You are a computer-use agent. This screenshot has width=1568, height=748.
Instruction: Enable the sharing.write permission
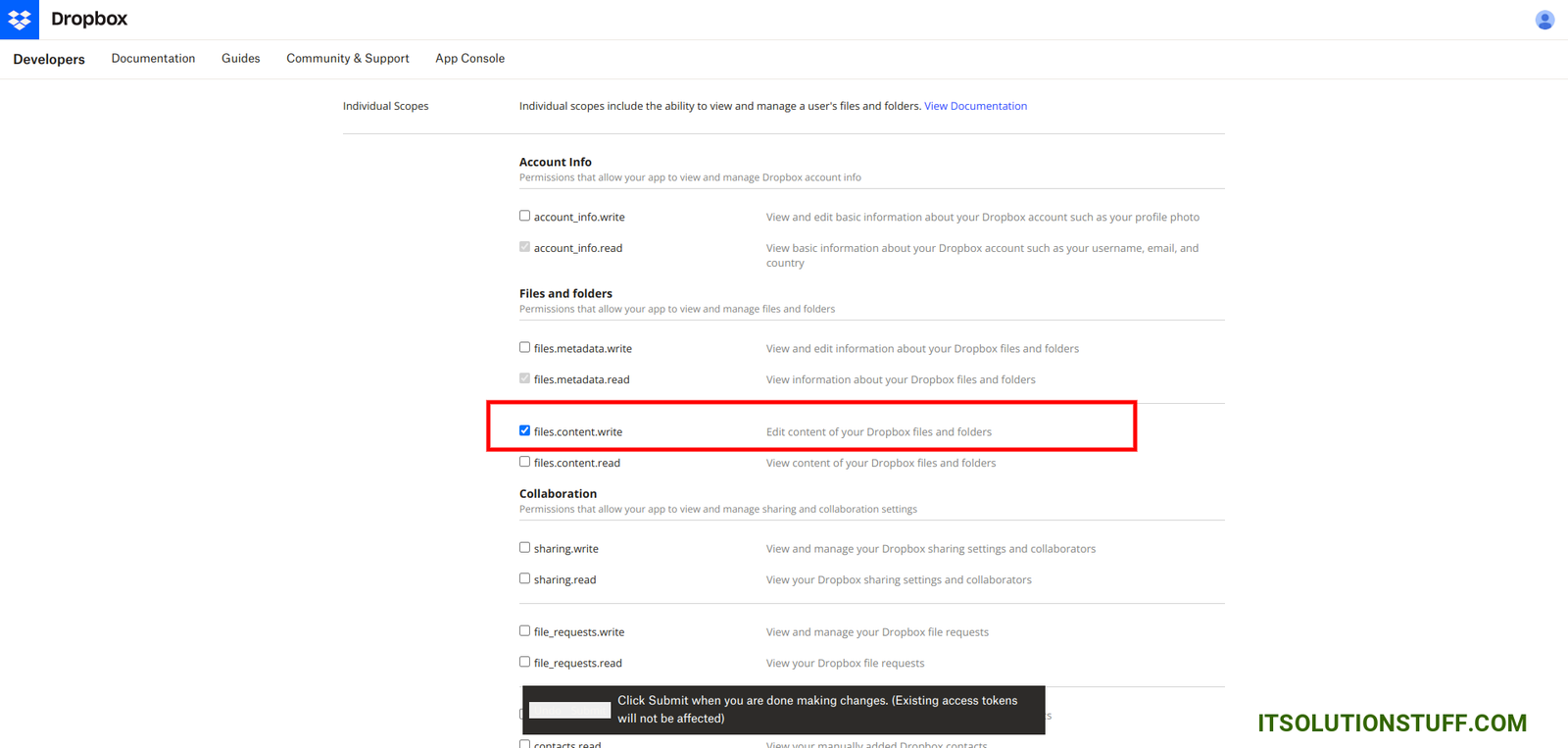click(x=525, y=548)
